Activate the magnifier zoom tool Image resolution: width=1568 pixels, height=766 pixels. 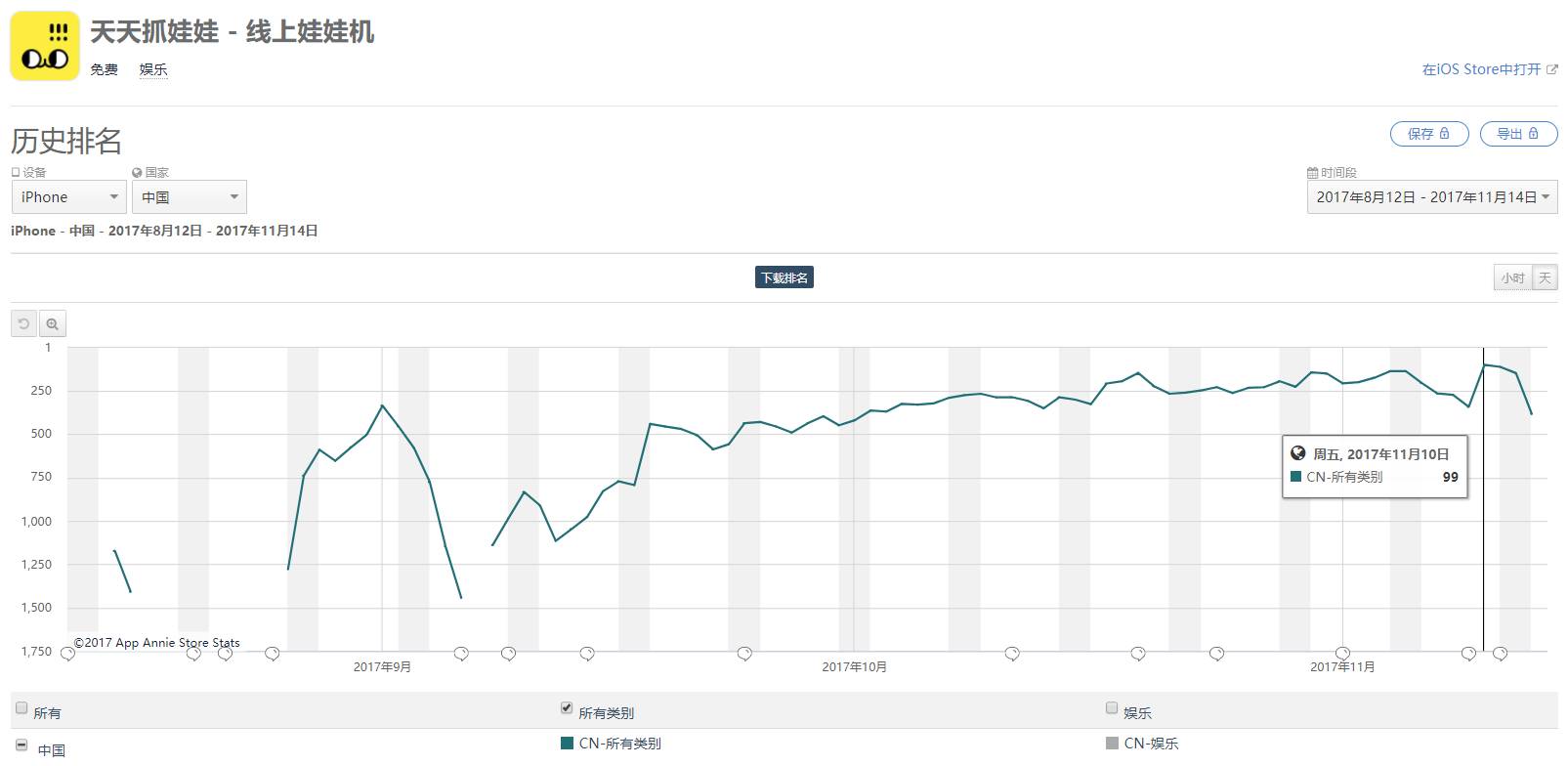pos(53,323)
